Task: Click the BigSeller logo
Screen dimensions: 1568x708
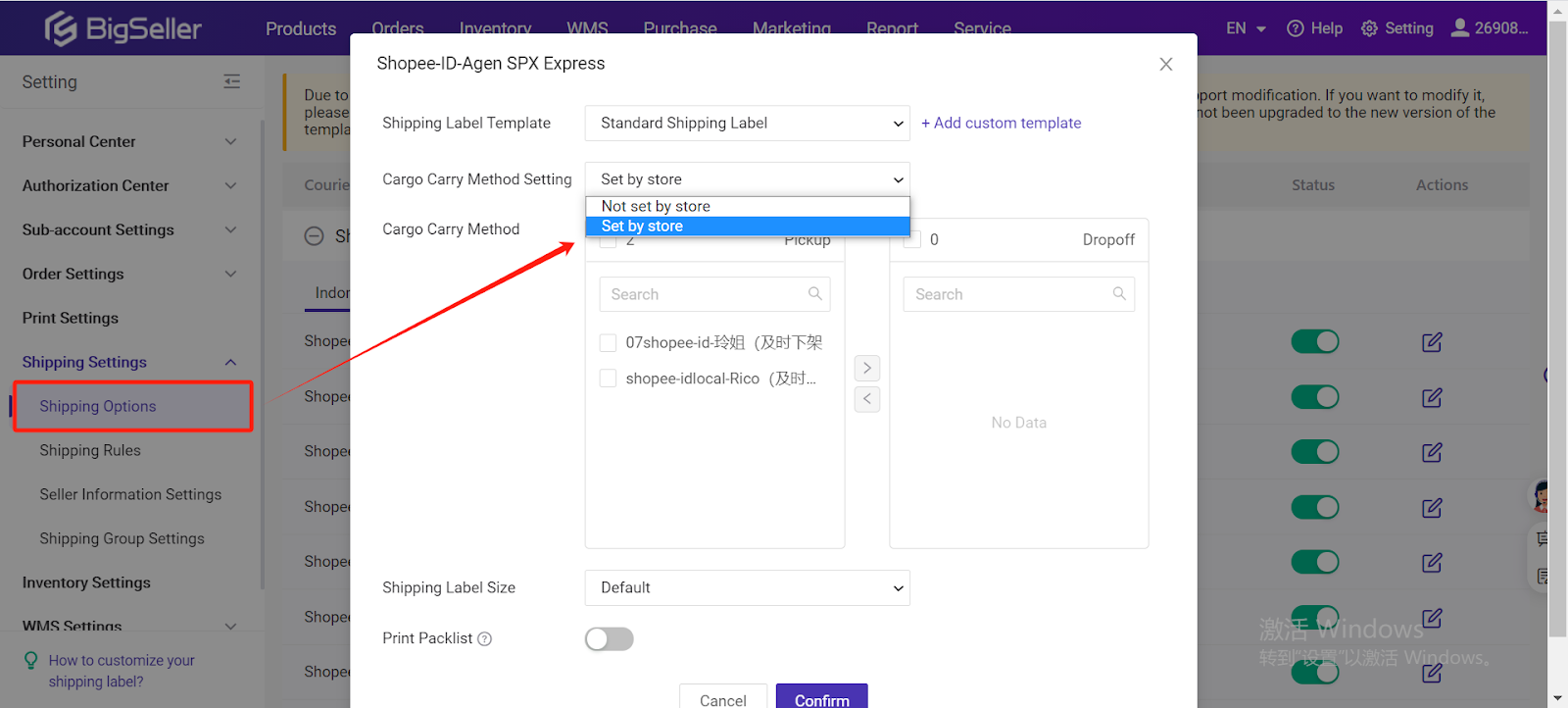Action: (122, 28)
